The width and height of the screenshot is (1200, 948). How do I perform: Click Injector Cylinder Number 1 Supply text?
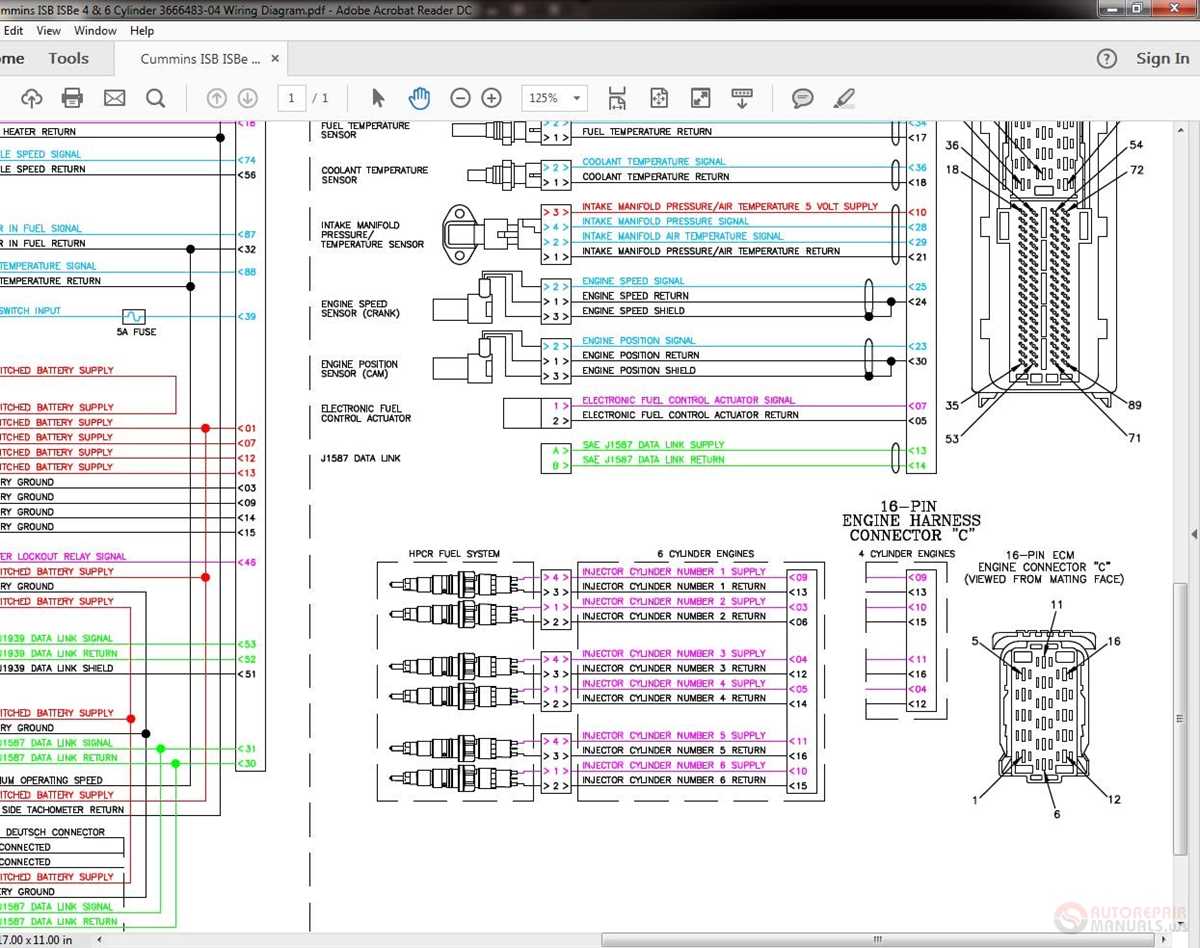click(x=674, y=572)
